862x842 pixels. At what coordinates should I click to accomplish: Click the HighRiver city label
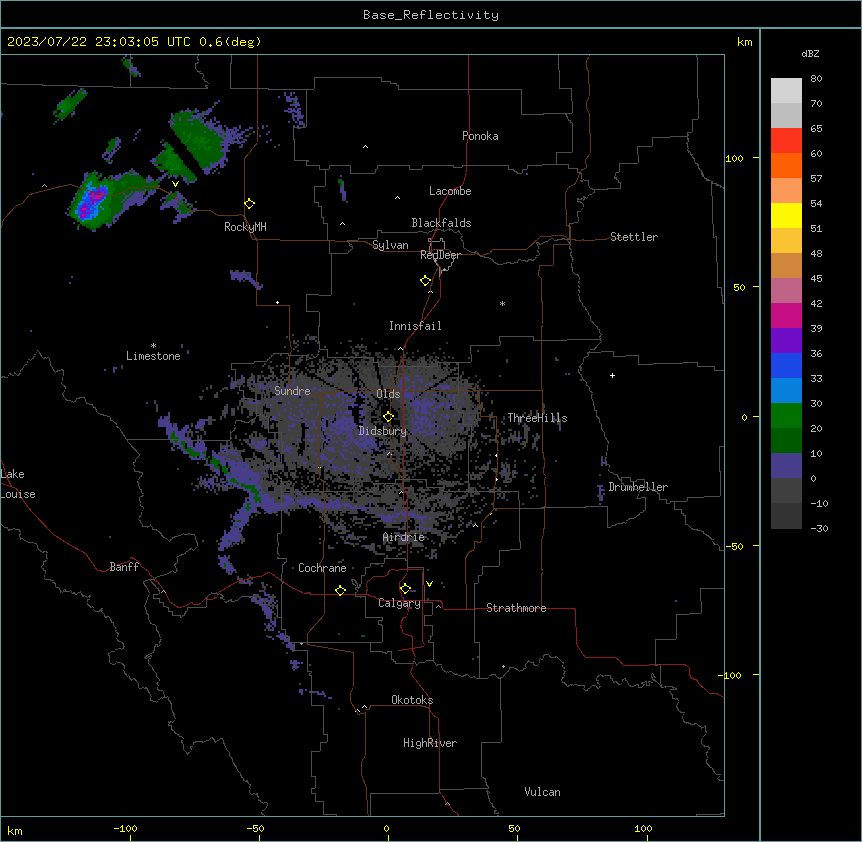point(430,743)
